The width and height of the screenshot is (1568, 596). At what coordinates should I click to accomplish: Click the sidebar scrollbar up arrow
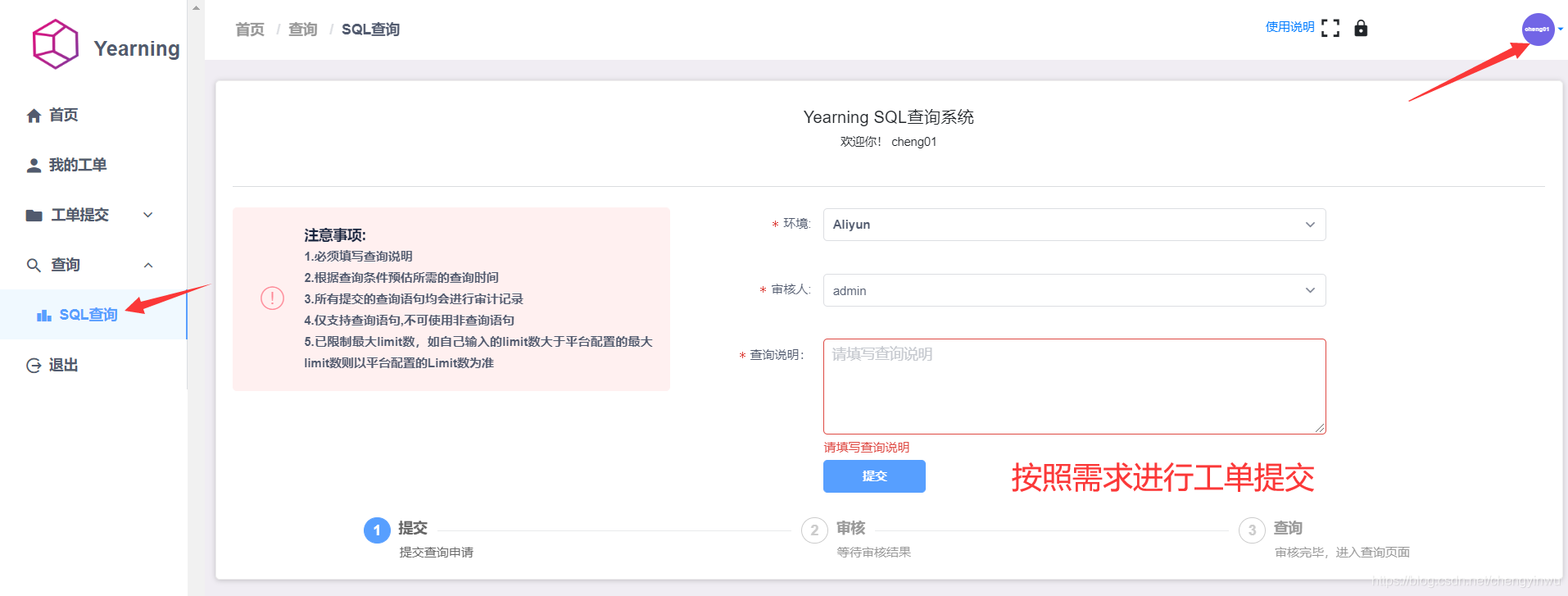click(x=196, y=7)
